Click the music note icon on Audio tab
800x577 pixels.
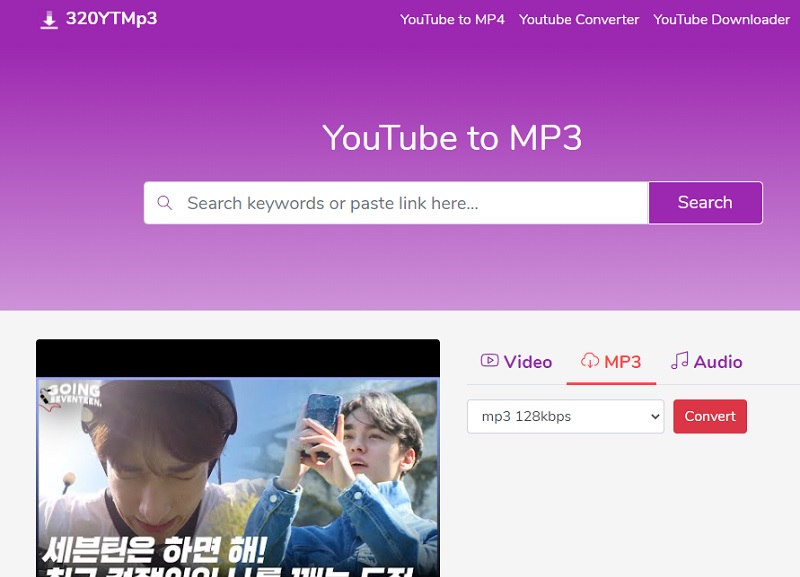[680, 360]
